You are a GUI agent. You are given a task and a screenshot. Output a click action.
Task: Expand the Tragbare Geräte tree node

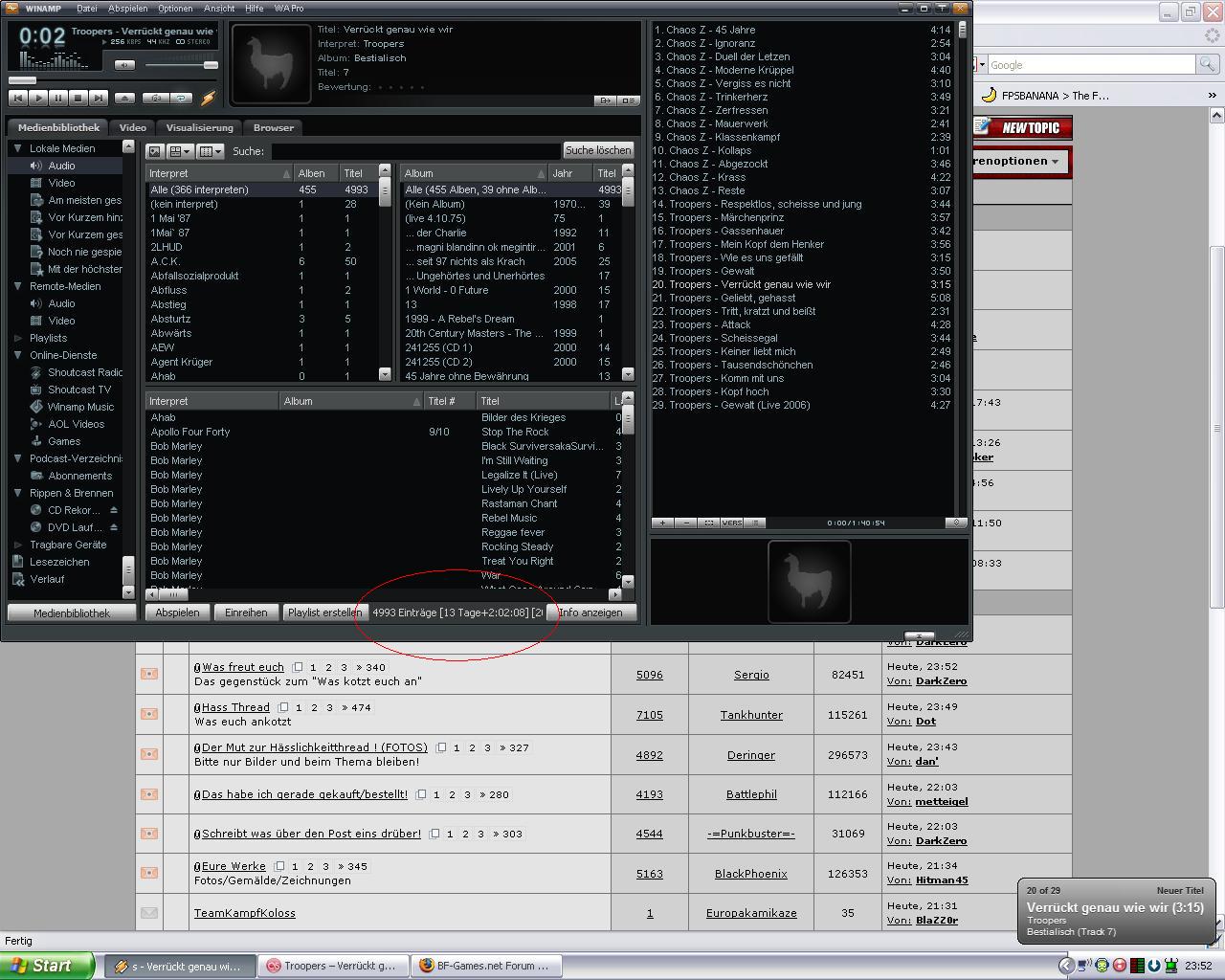point(17,545)
